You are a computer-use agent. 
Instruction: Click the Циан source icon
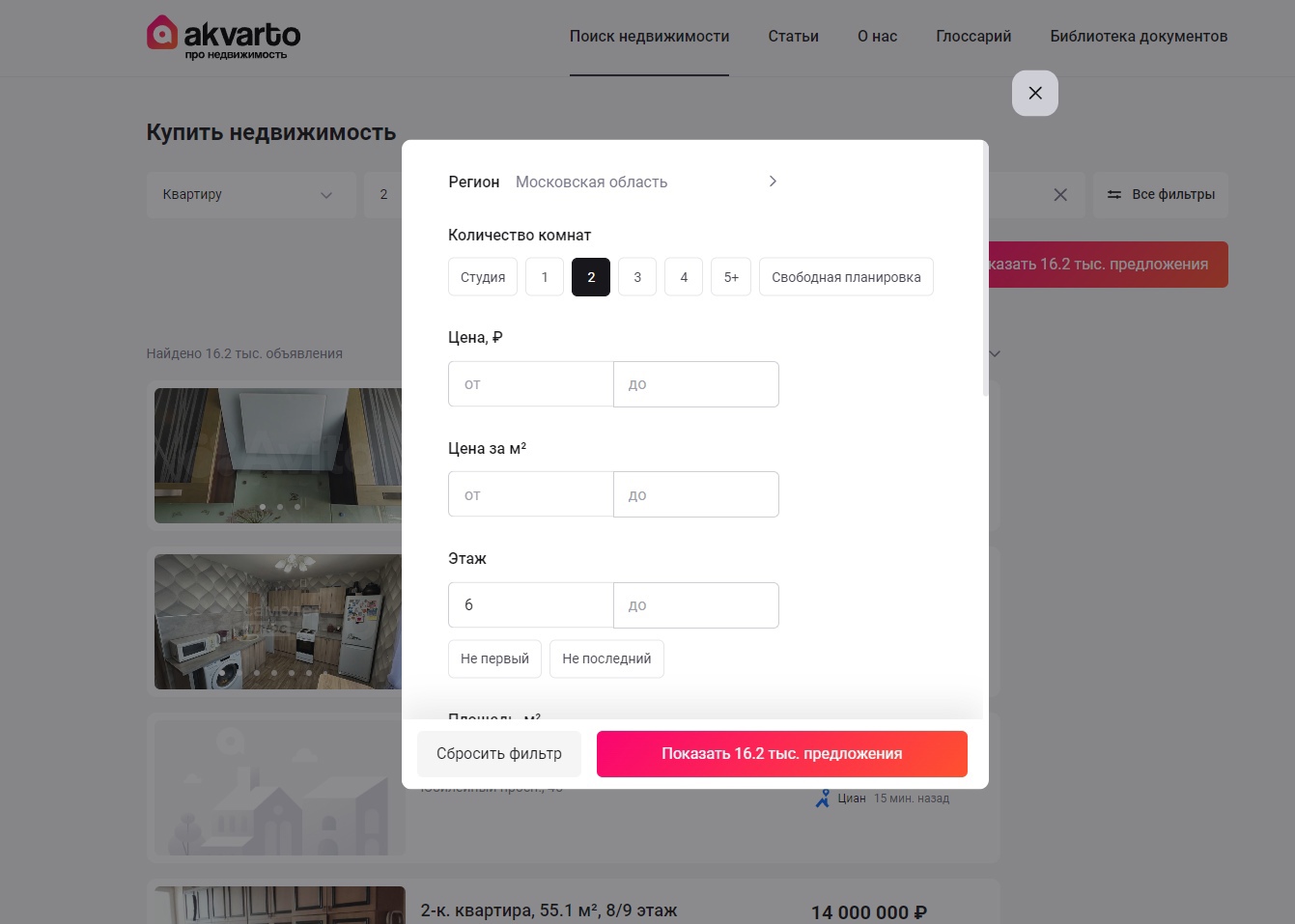823,798
